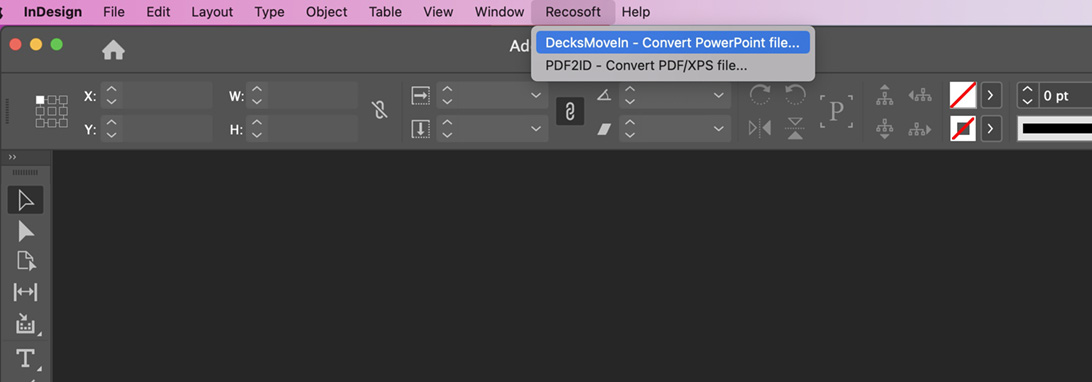Click the transform preview P indicator
1092x382 pixels.
(836, 111)
